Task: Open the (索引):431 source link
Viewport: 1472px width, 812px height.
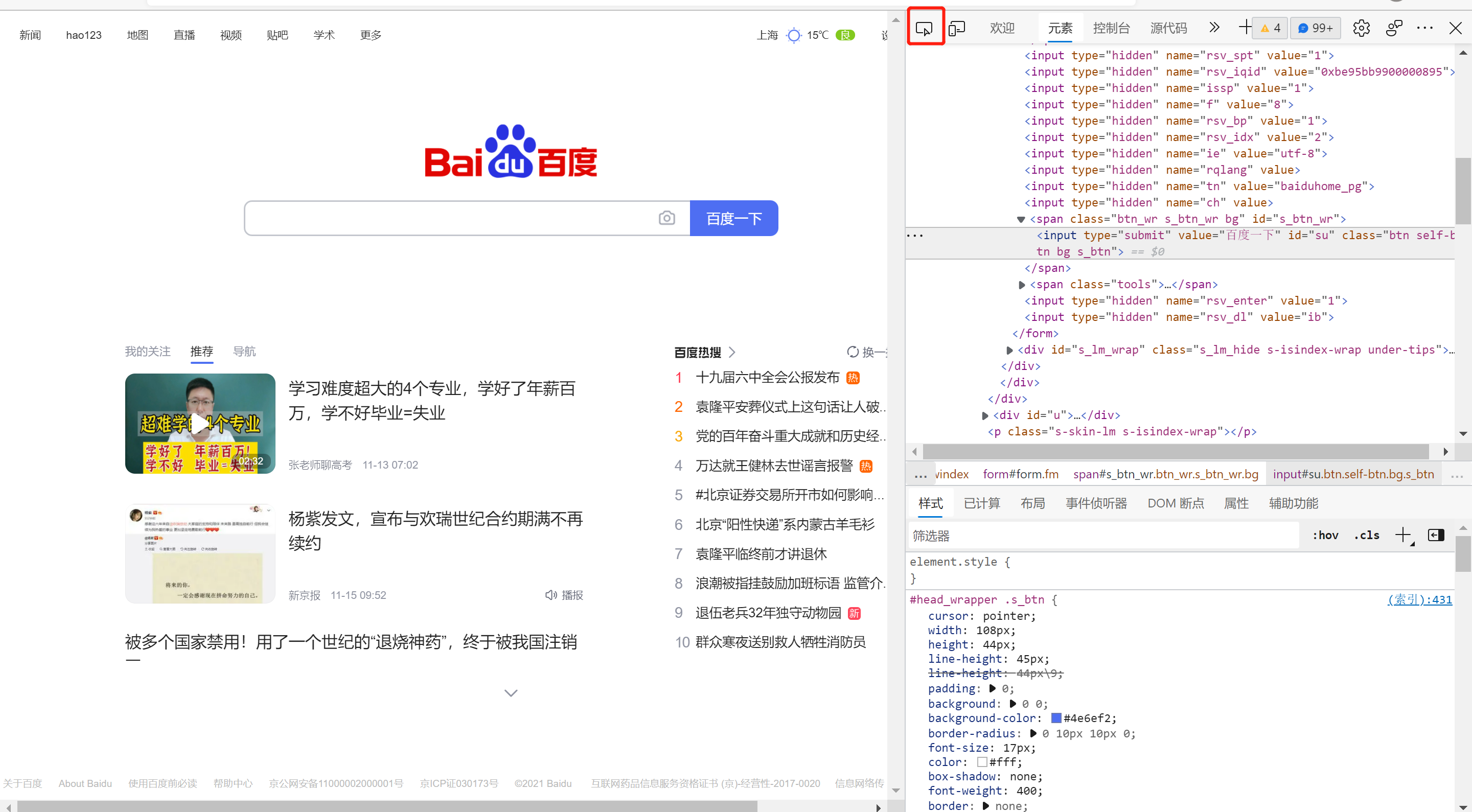Action: point(1419,599)
